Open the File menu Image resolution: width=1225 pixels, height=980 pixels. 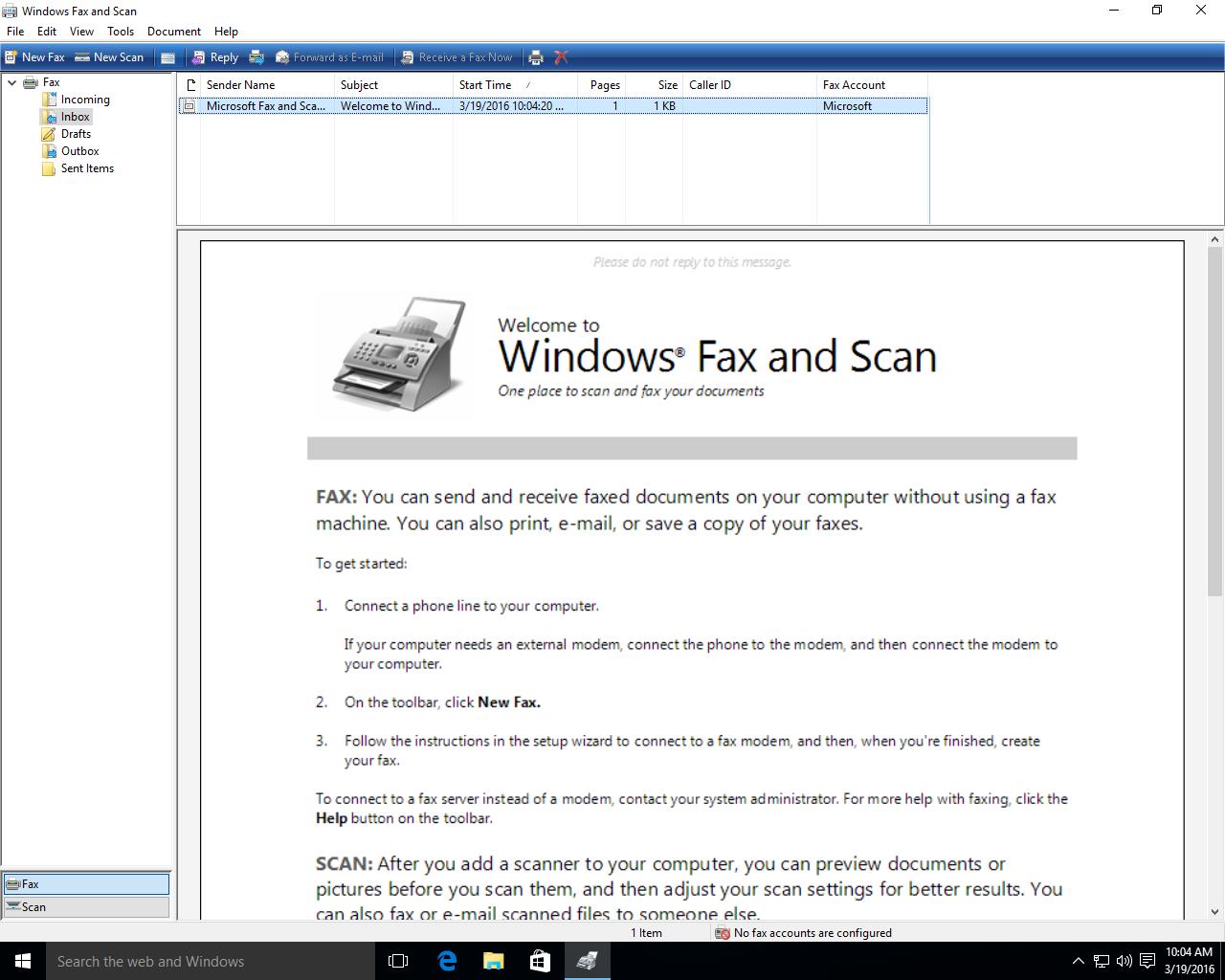tap(15, 32)
